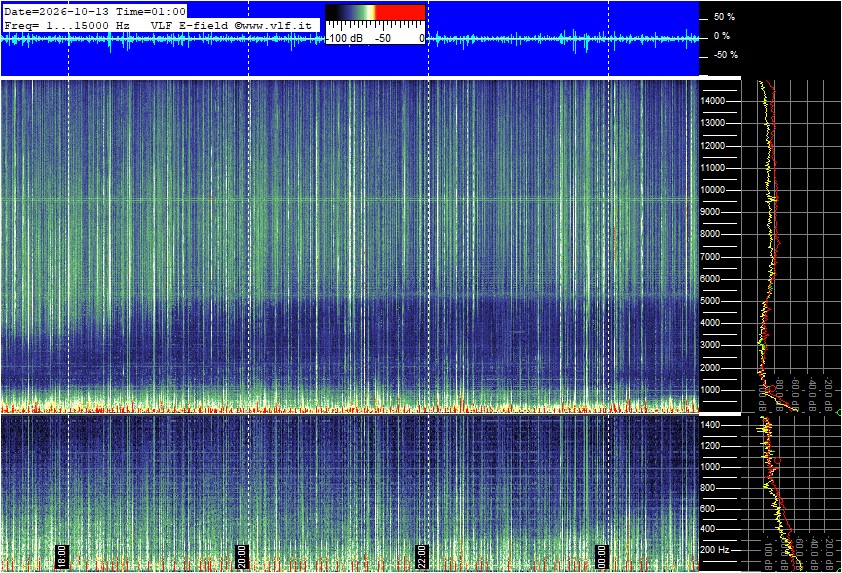Click the 10000 frequency axis label

click(x=713, y=190)
